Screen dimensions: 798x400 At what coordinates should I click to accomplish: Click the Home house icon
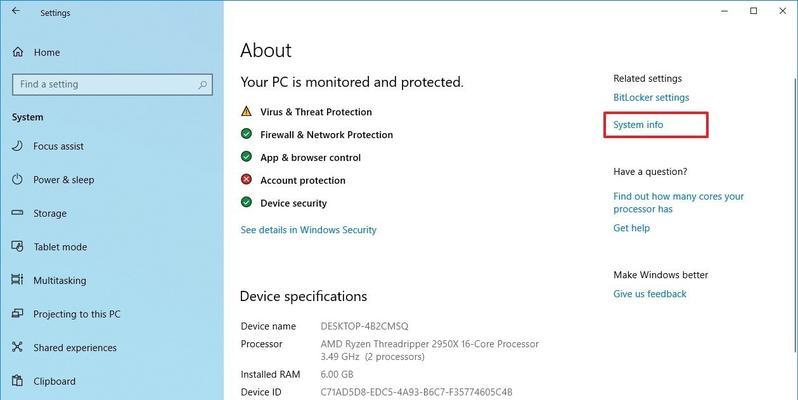(x=18, y=52)
